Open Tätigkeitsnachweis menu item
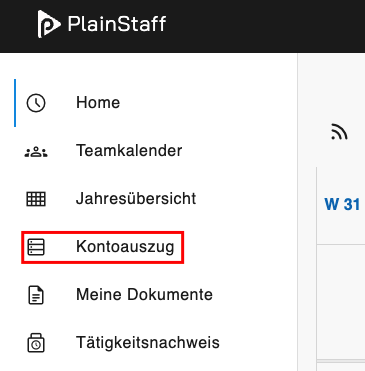Viewport: 365px width, 371px height. pos(148,343)
